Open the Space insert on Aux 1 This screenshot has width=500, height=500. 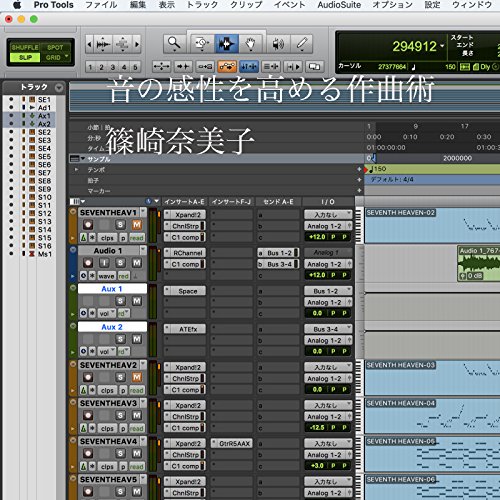(x=185, y=291)
